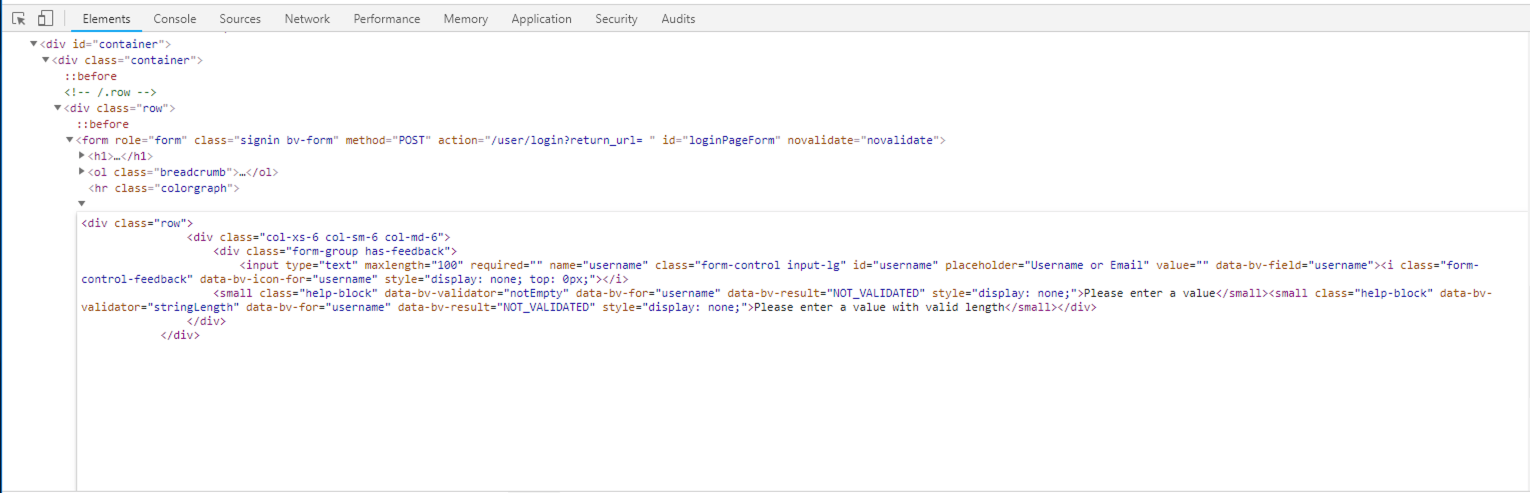Click the username input HTML text
The height and width of the screenshot is (493, 1530).
click(806, 265)
